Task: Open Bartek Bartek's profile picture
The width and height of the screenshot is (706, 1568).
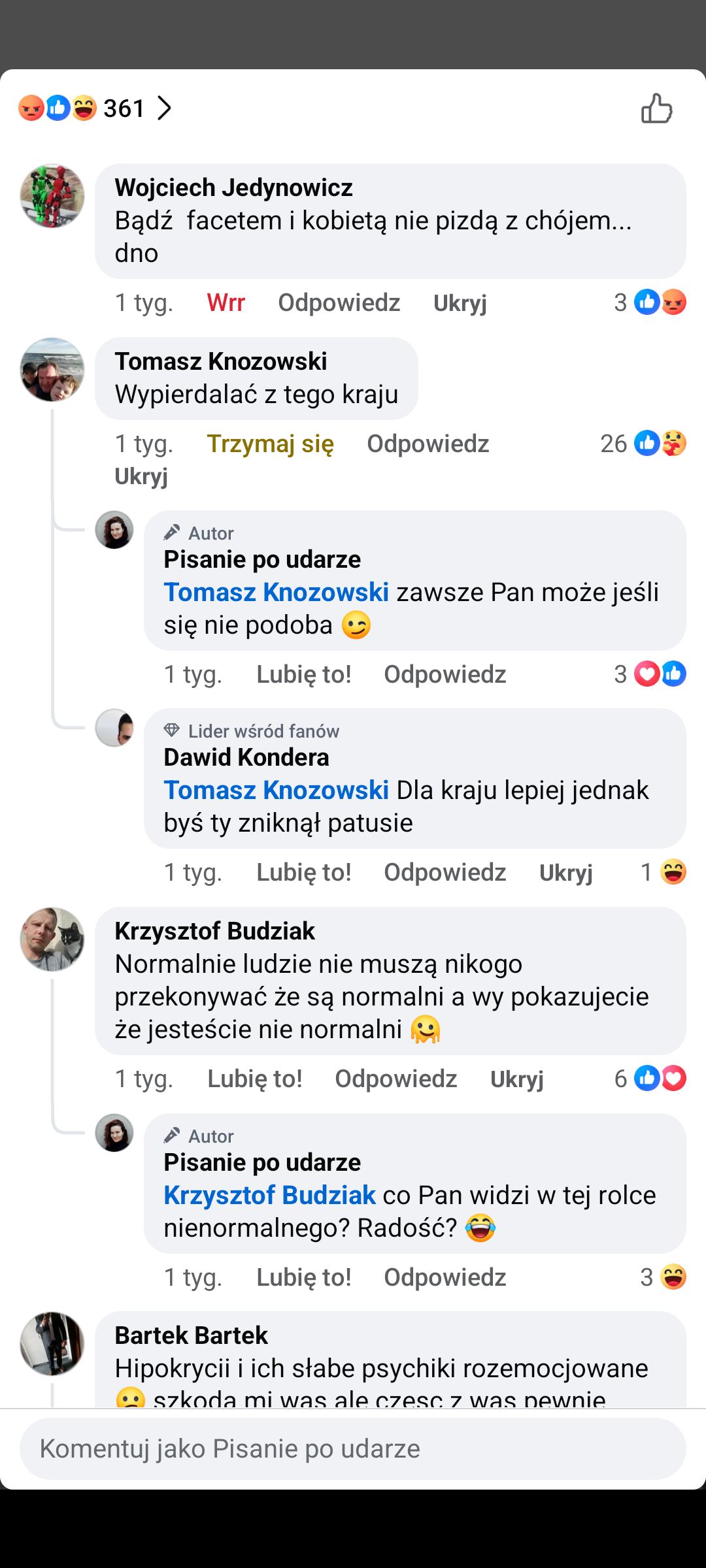Action: coord(52,1343)
